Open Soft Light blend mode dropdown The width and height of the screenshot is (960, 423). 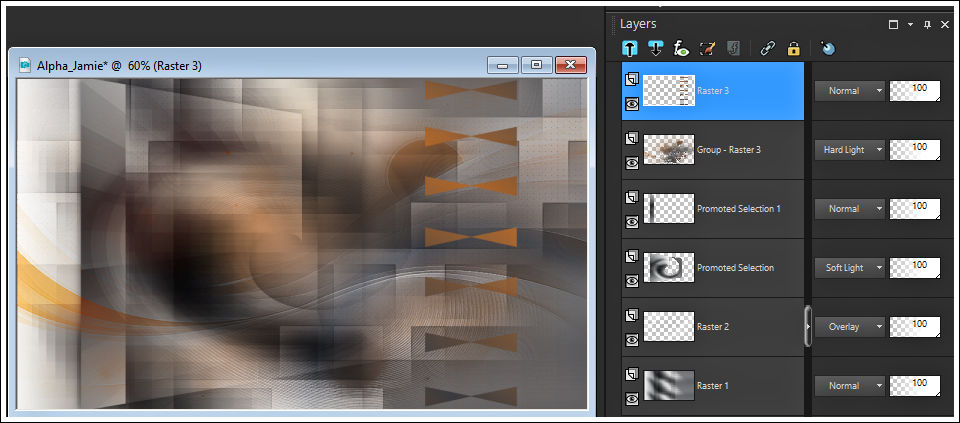pos(850,268)
